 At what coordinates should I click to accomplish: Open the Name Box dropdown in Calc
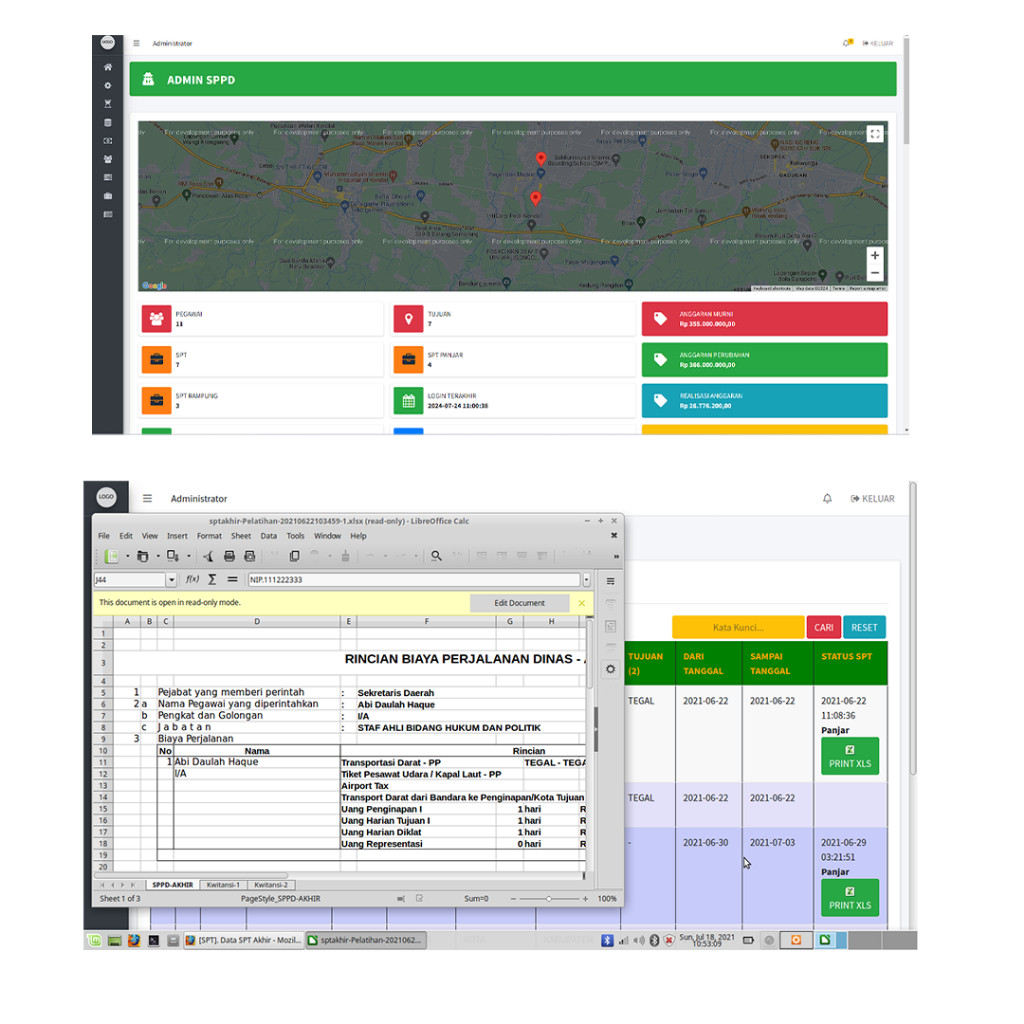point(172,579)
